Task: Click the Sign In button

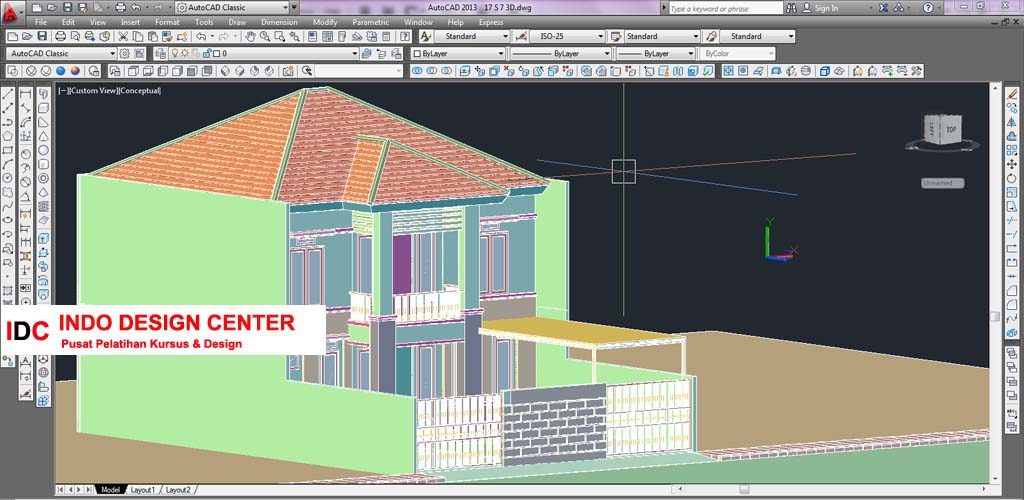Action: click(x=820, y=8)
